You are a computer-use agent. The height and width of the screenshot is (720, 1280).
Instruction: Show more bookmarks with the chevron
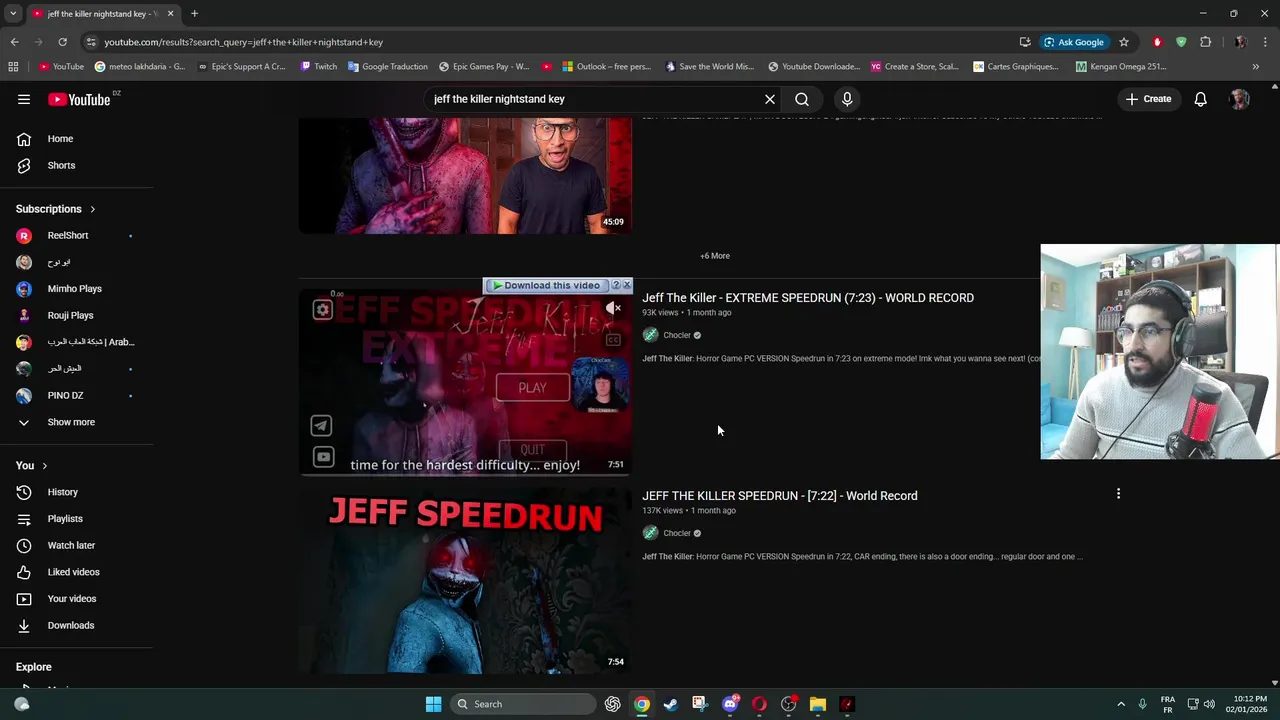click(1256, 67)
